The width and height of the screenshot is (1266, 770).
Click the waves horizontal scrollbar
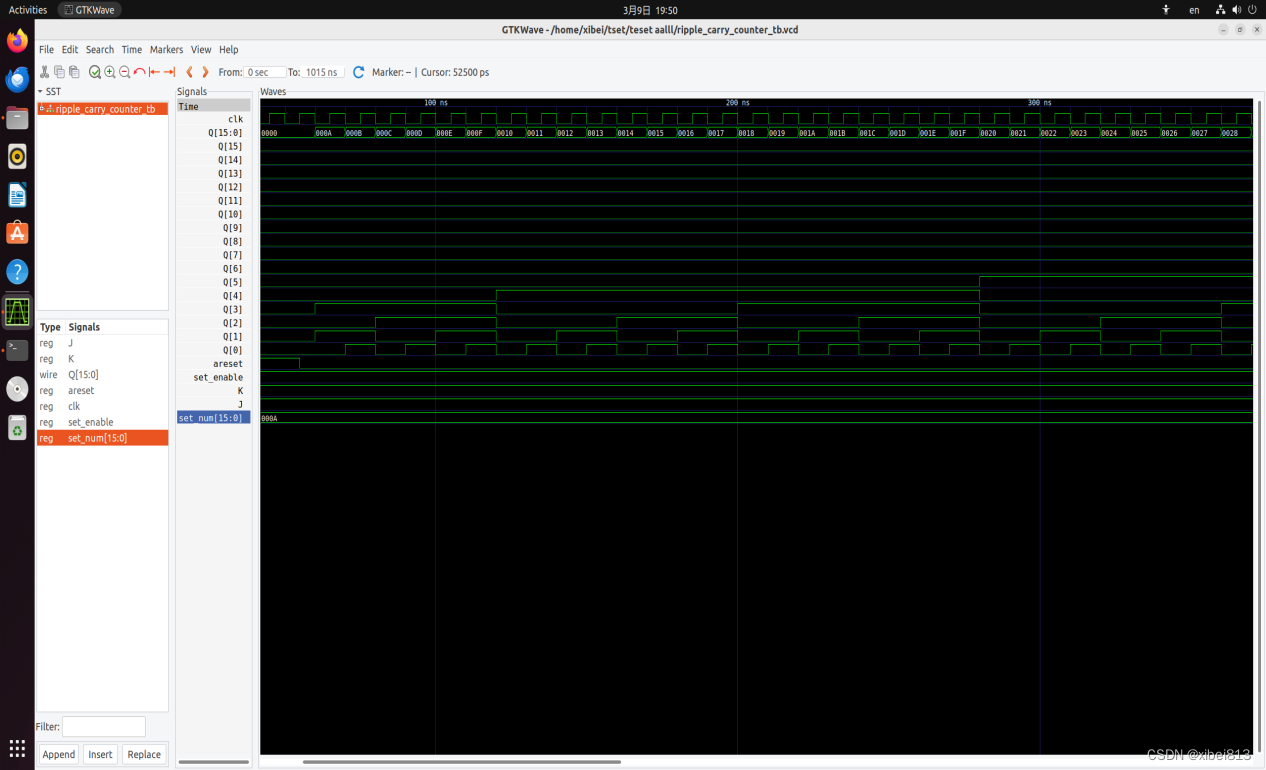tap(462, 762)
